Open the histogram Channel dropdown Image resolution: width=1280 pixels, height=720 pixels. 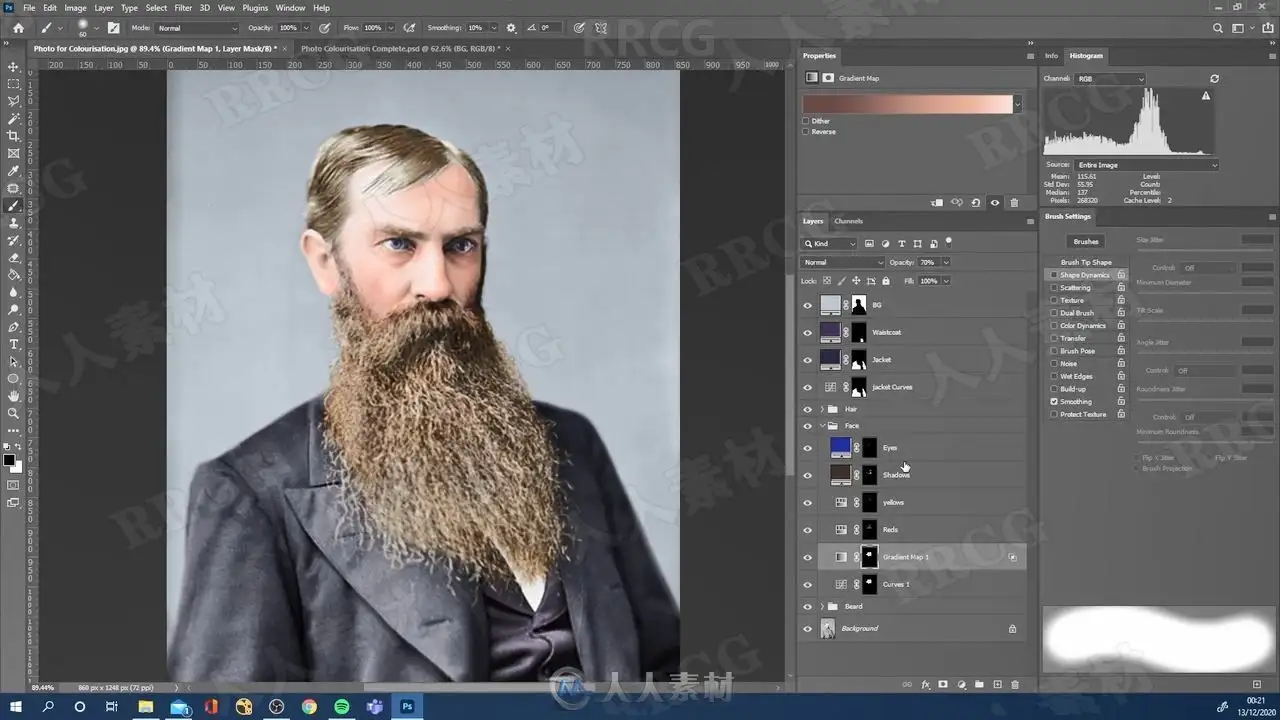tap(1109, 78)
